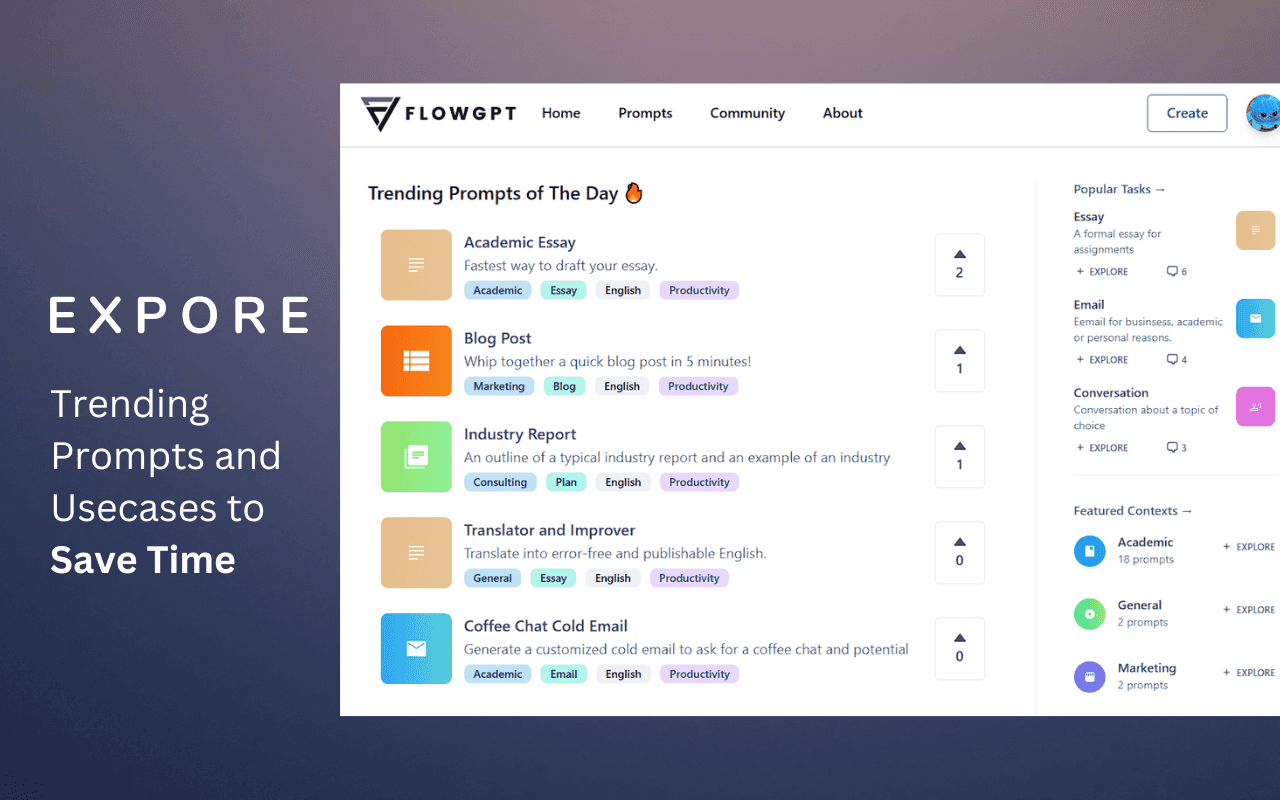Click the Academic context blue icon
This screenshot has height=800, width=1280.
[1090, 551]
